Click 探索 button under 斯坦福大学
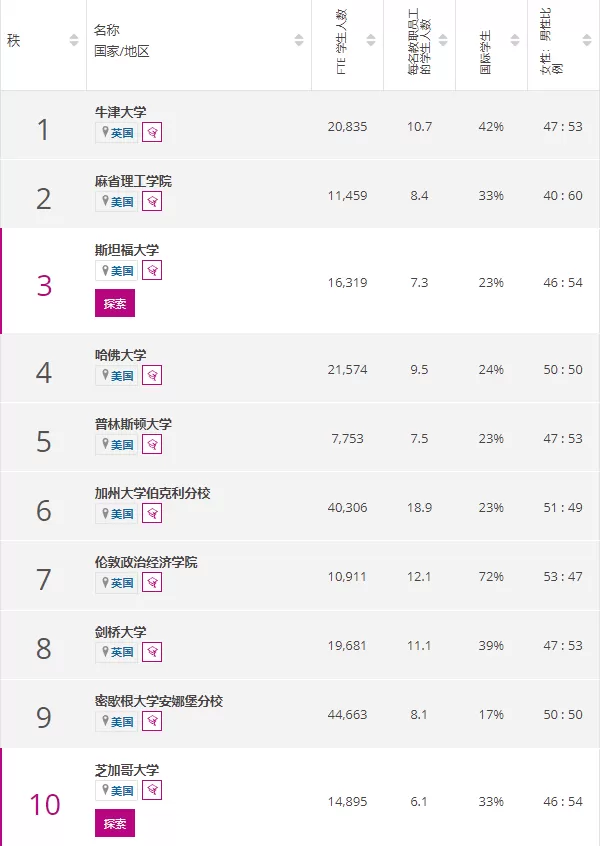 [x=115, y=303]
